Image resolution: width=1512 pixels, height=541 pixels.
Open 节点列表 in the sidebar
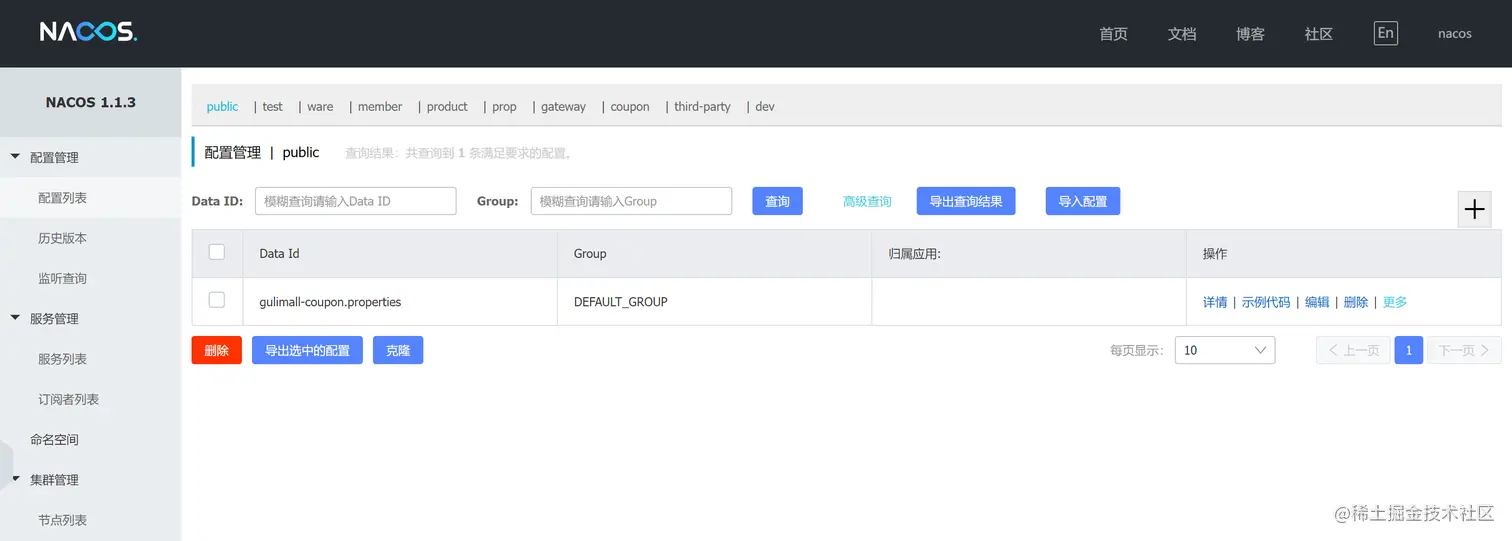90,520
